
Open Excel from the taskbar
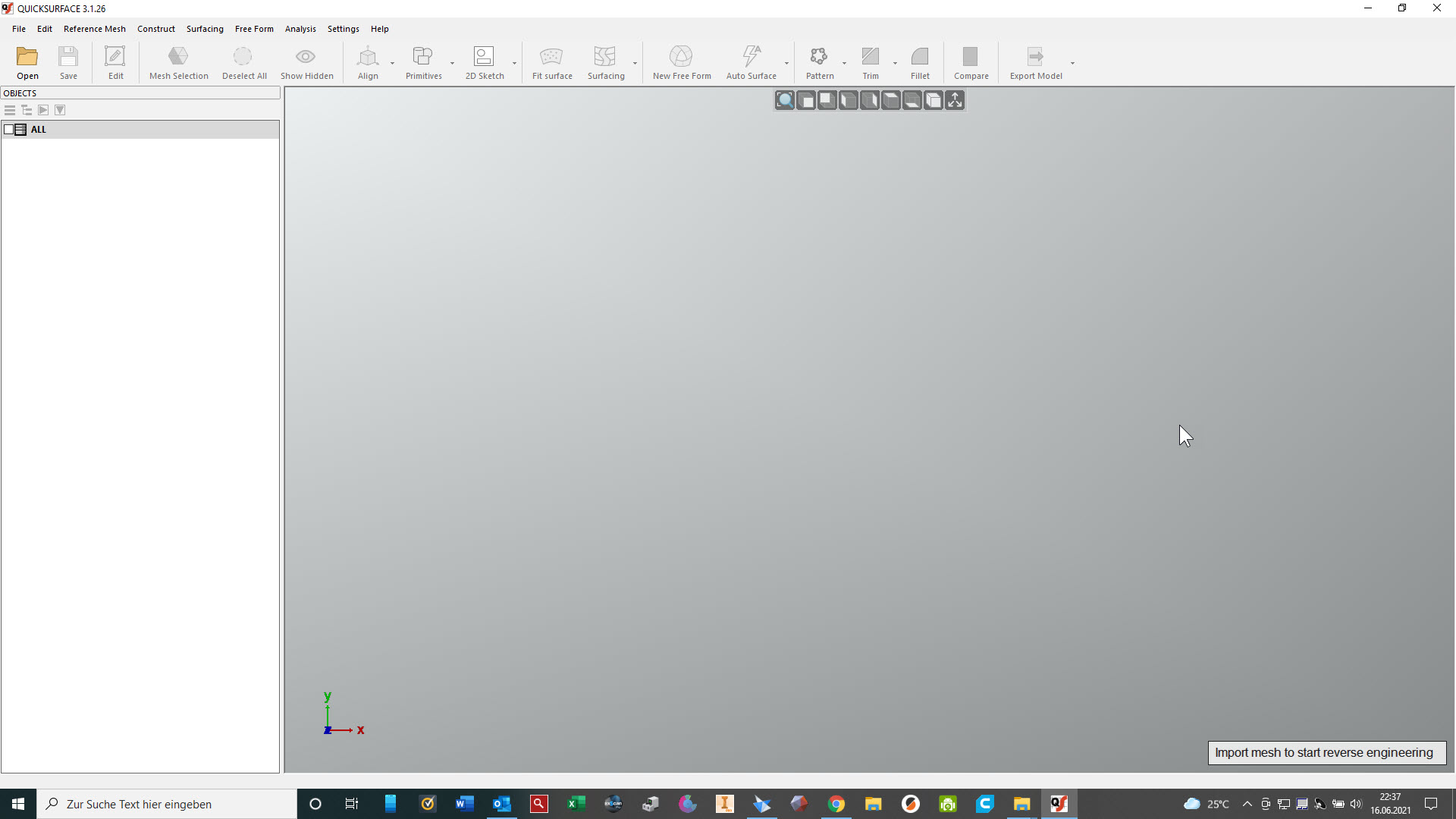[x=576, y=804]
